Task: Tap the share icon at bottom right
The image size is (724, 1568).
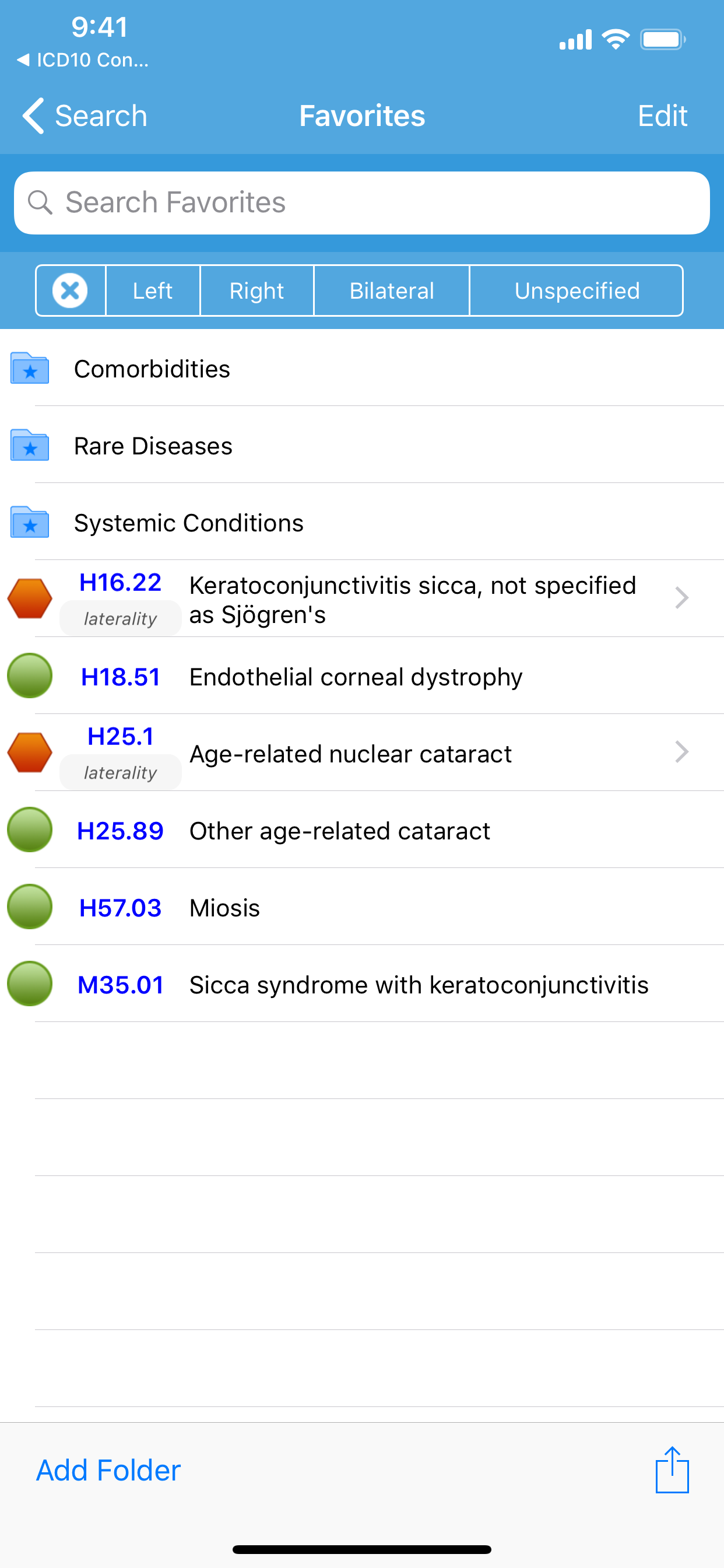Action: click(x=672, y=1469)
